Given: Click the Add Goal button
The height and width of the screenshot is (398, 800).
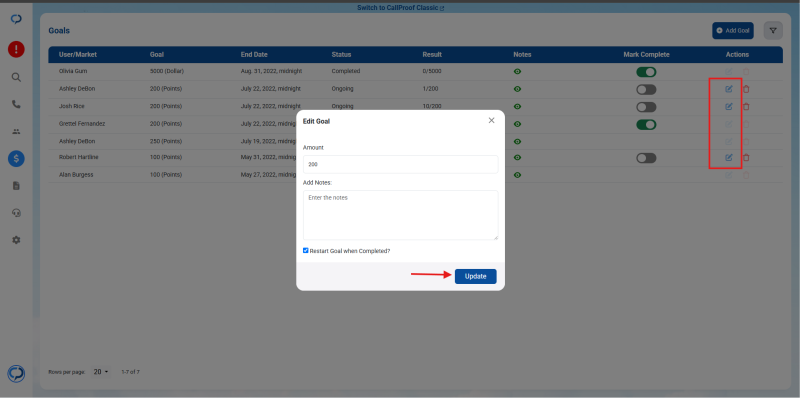Looking at the screenshot, I should (x=733, y=31).
